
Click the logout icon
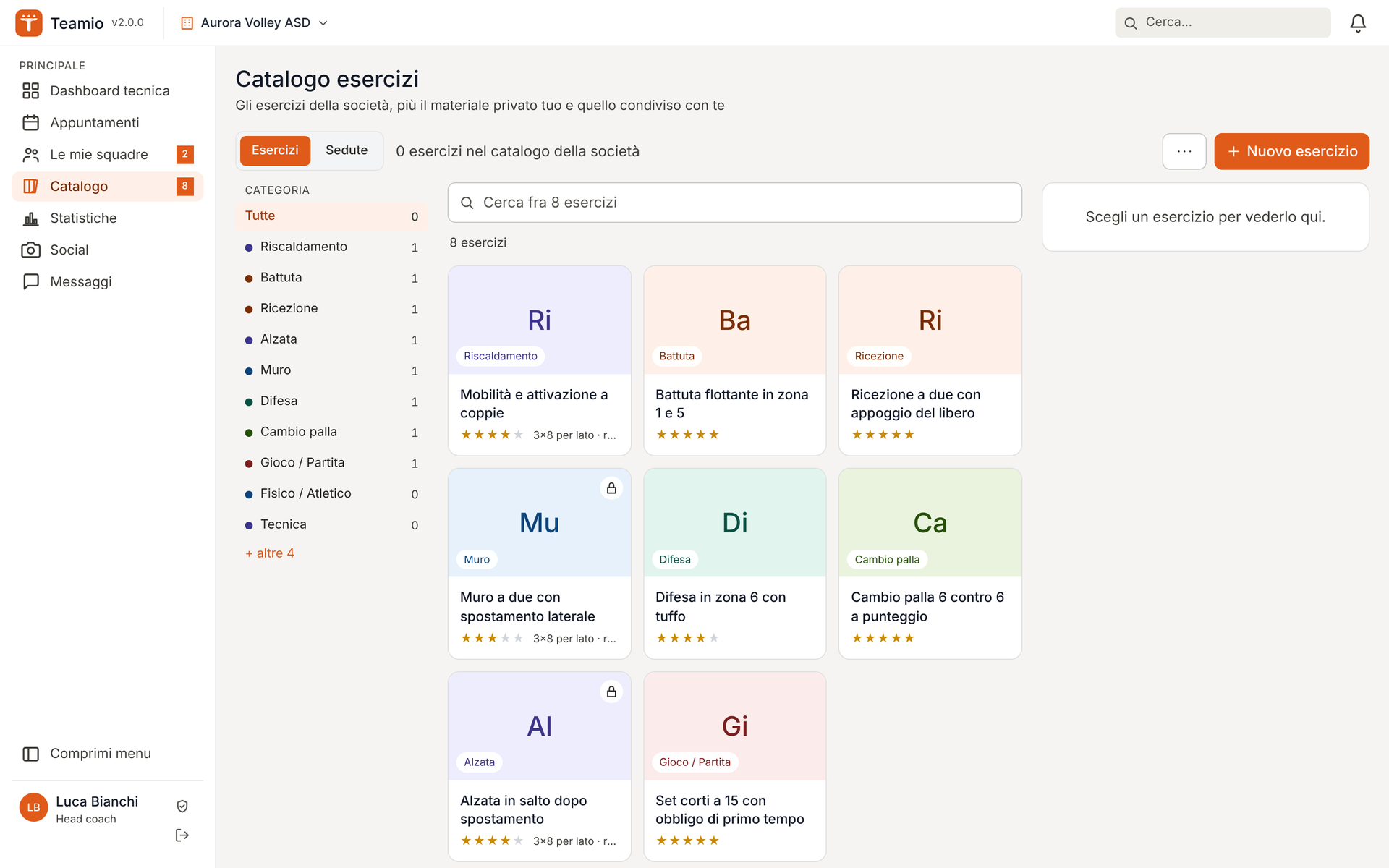pyautogui.click(x=182, y=835)
